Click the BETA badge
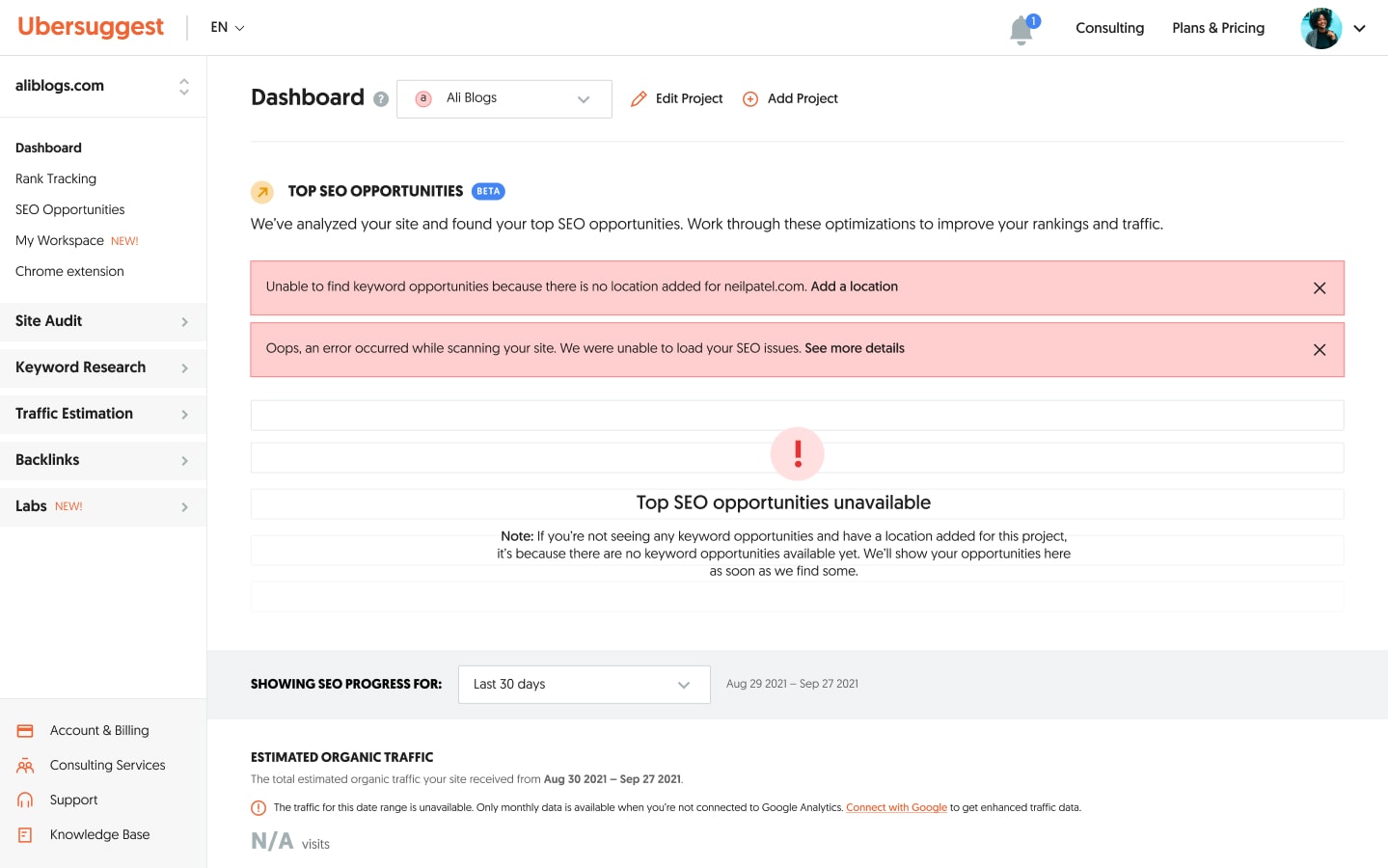This screenshot has height=868, width=1388. pos(488,191)
